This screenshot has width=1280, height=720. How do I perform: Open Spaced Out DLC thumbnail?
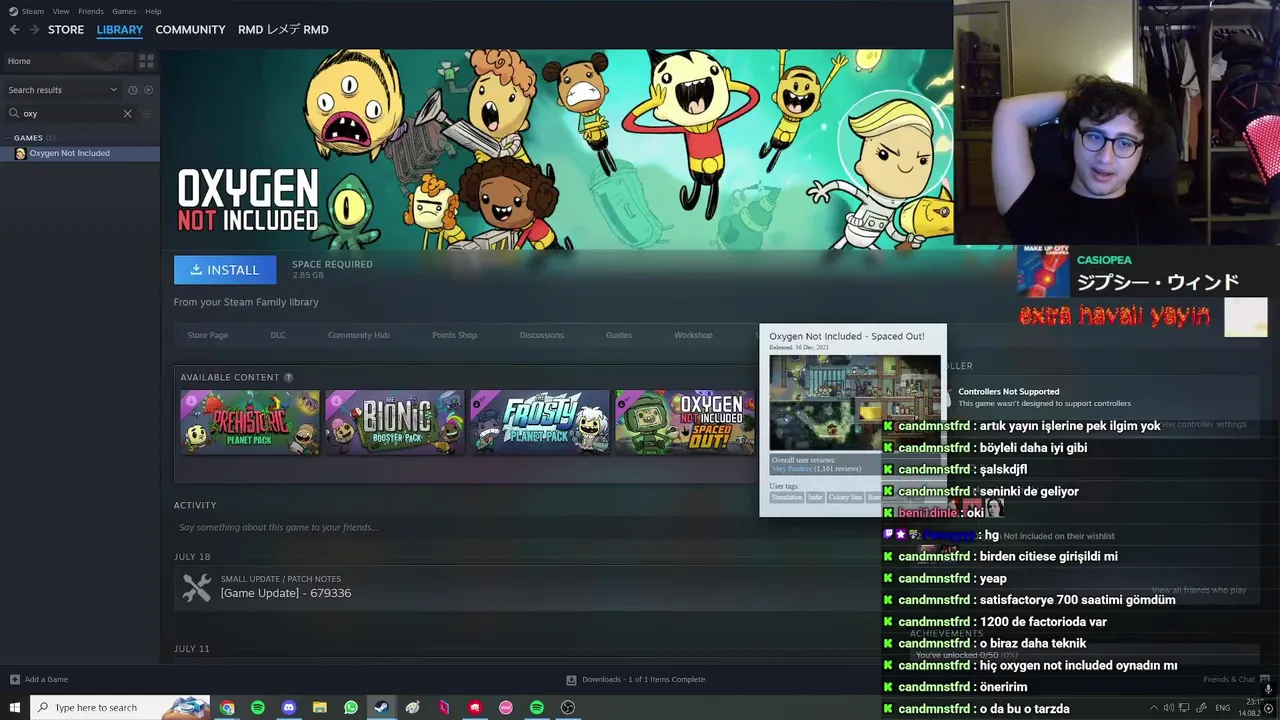685,422
